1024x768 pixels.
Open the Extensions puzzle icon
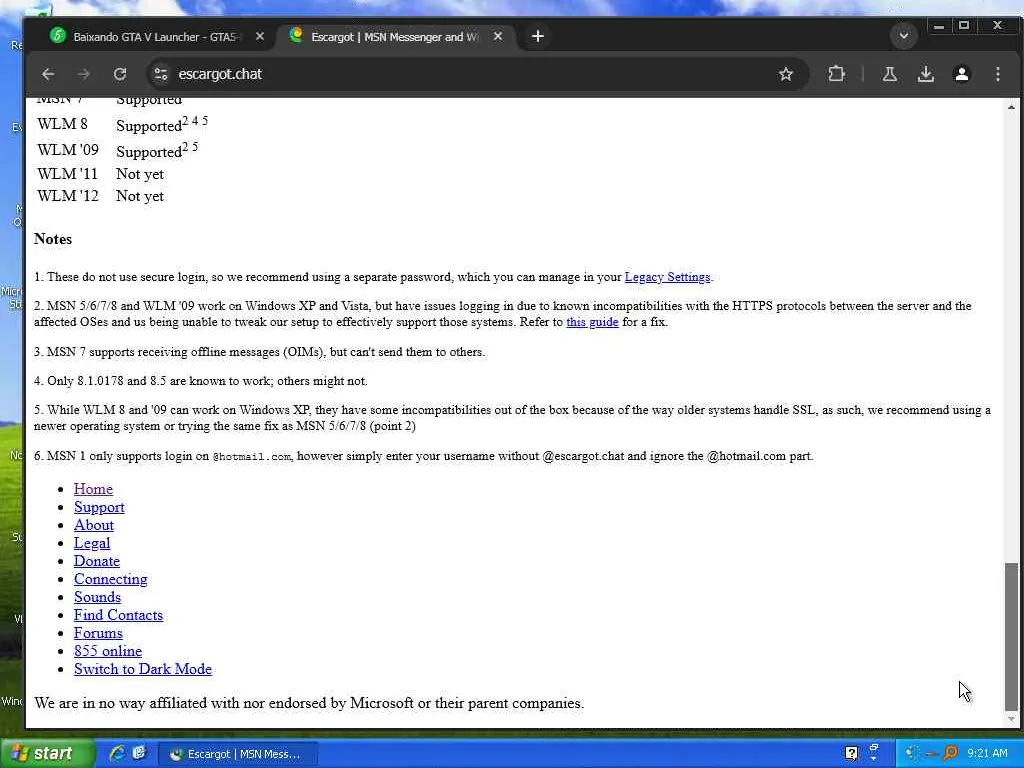[x=837, y=74]
